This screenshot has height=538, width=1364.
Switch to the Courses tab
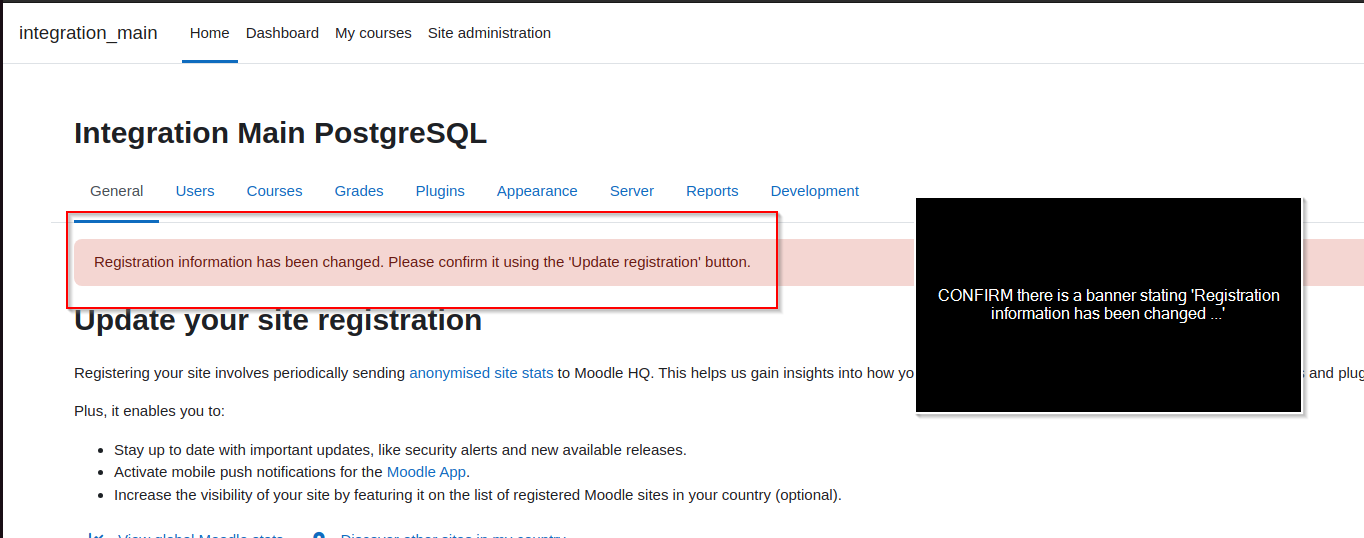274,191
